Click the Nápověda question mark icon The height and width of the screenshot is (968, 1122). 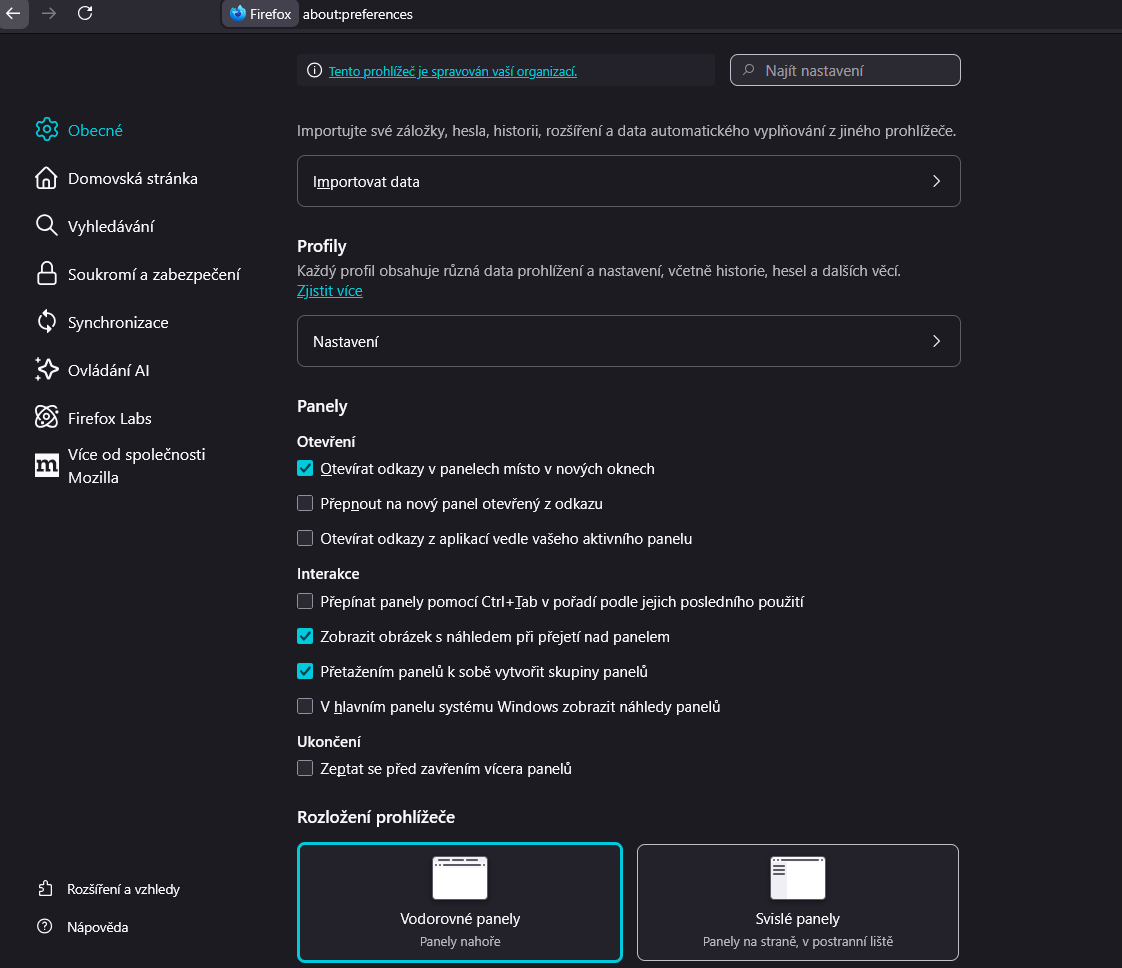pyautogui.click(x=44, y=927)
